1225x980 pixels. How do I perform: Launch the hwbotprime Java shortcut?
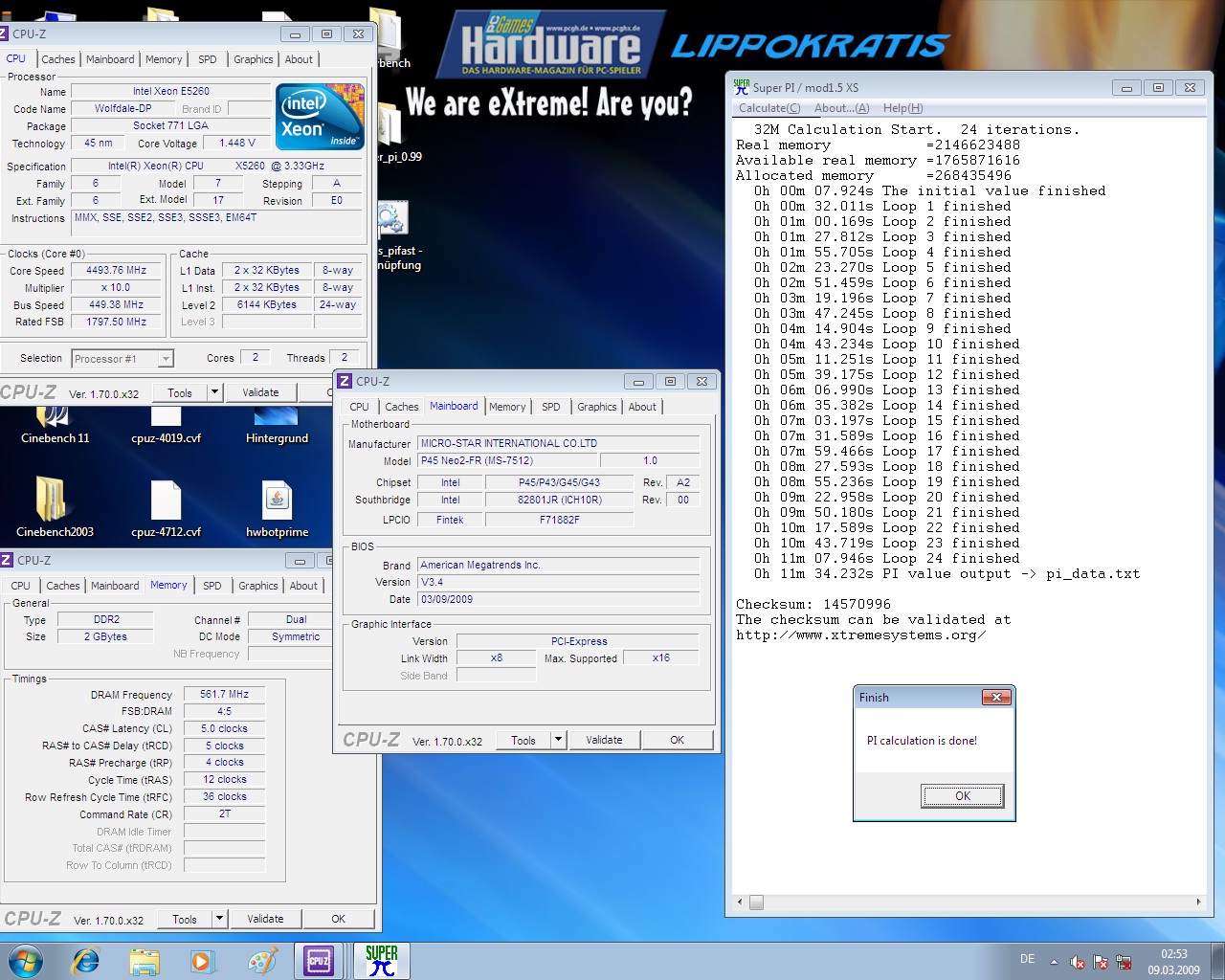pos(277,507)
